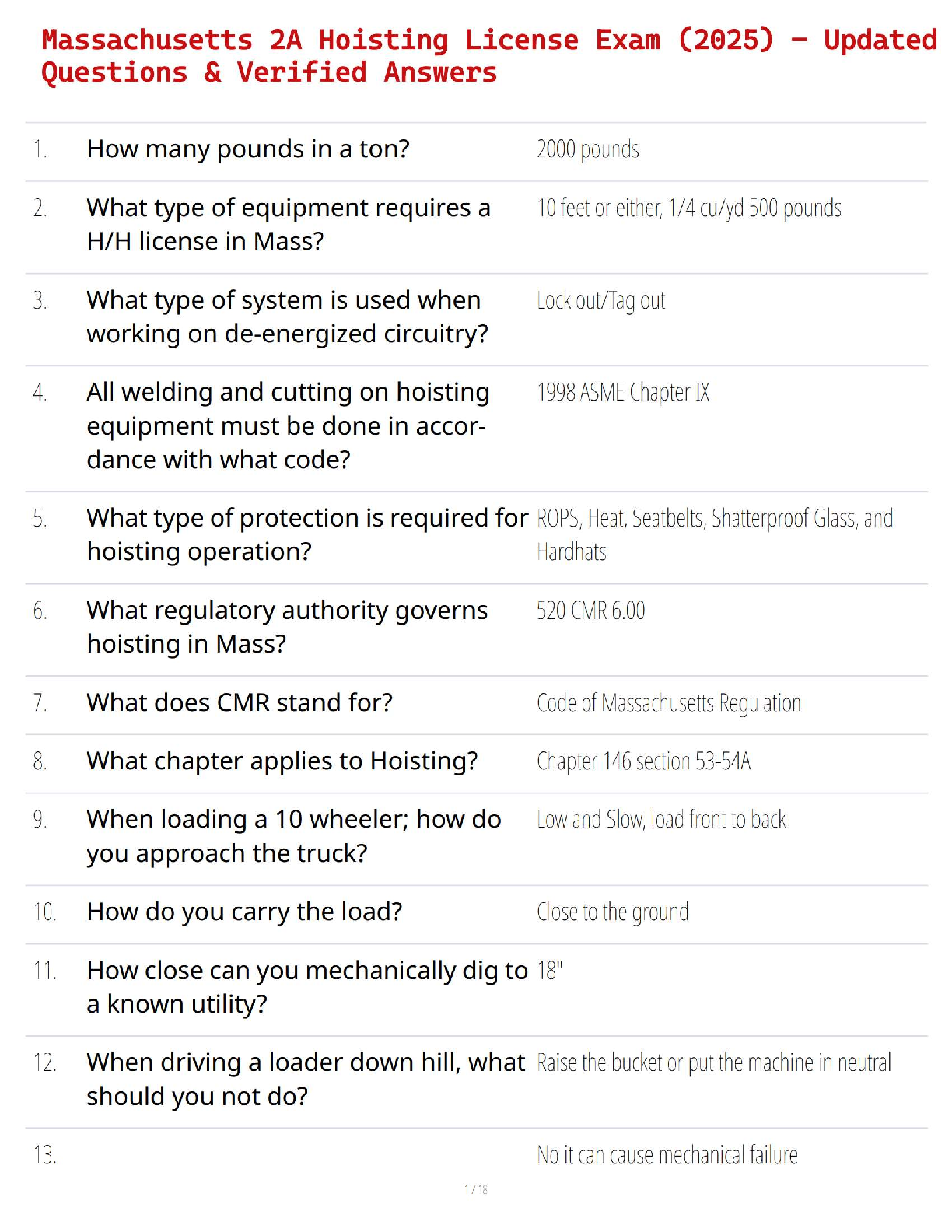Click the welding and cutting code question
Viewport: 952px width, 1232px height.
(287, 425)
